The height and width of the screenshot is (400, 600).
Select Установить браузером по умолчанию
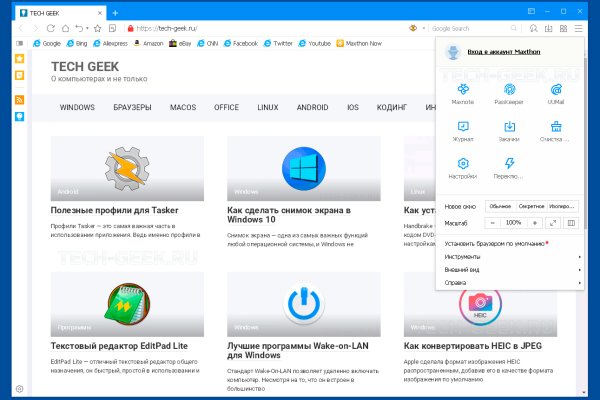pos(495,243)
